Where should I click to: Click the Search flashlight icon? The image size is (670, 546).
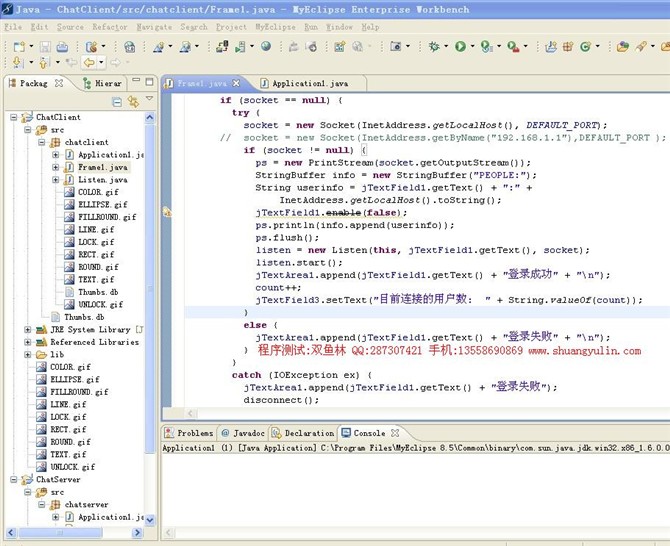[x=641, y=46]
